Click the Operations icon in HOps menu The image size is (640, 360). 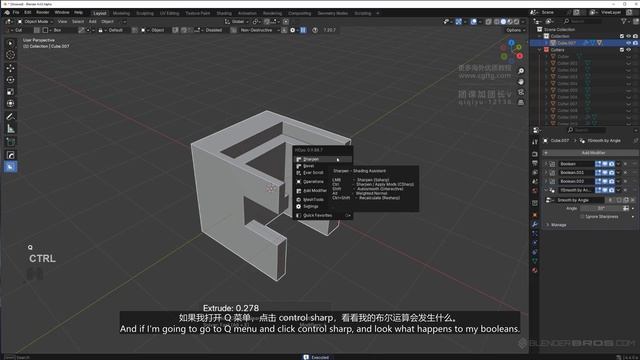299,182
